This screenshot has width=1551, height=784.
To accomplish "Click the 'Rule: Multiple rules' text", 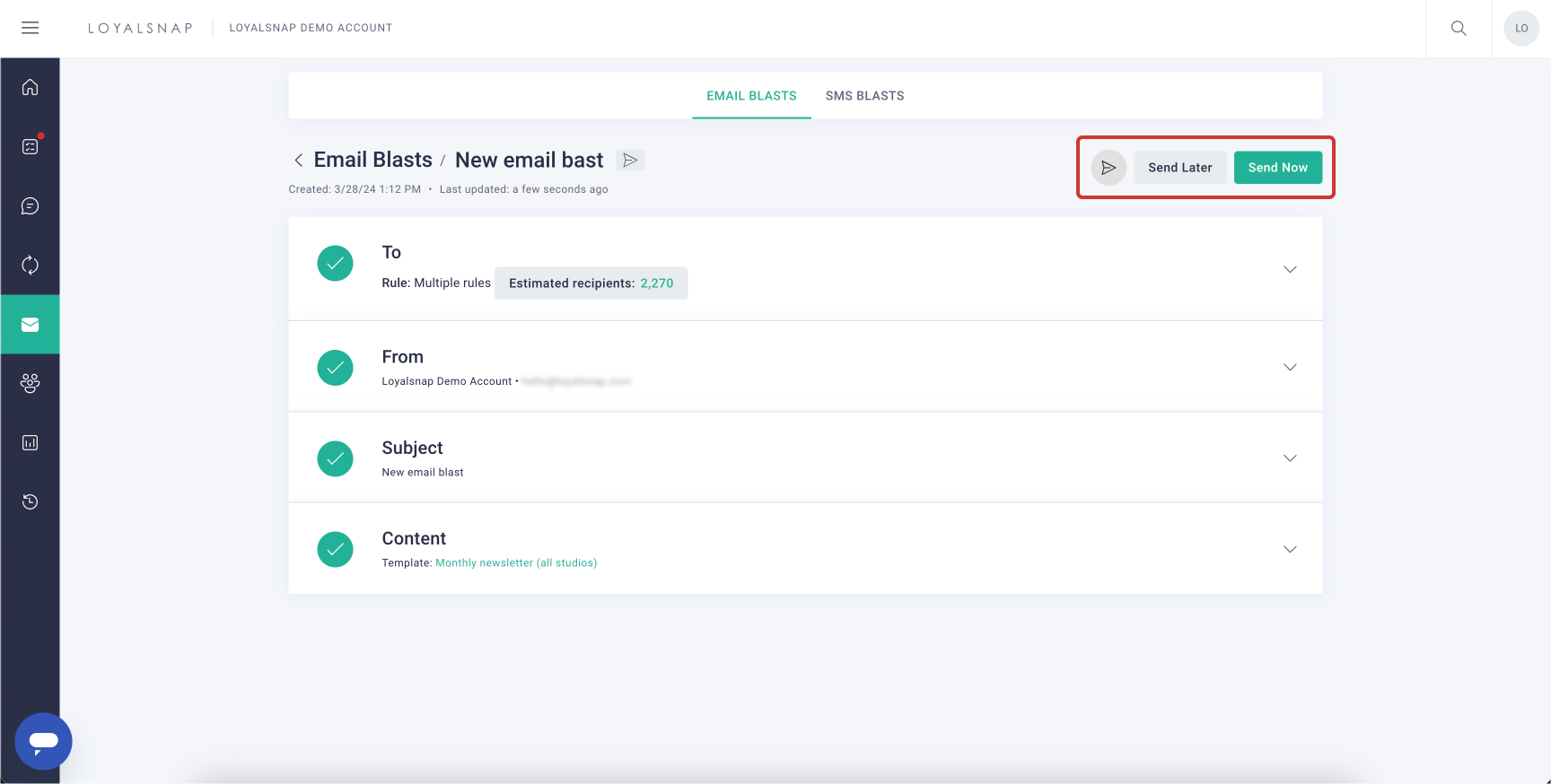I will coord(436,283).
